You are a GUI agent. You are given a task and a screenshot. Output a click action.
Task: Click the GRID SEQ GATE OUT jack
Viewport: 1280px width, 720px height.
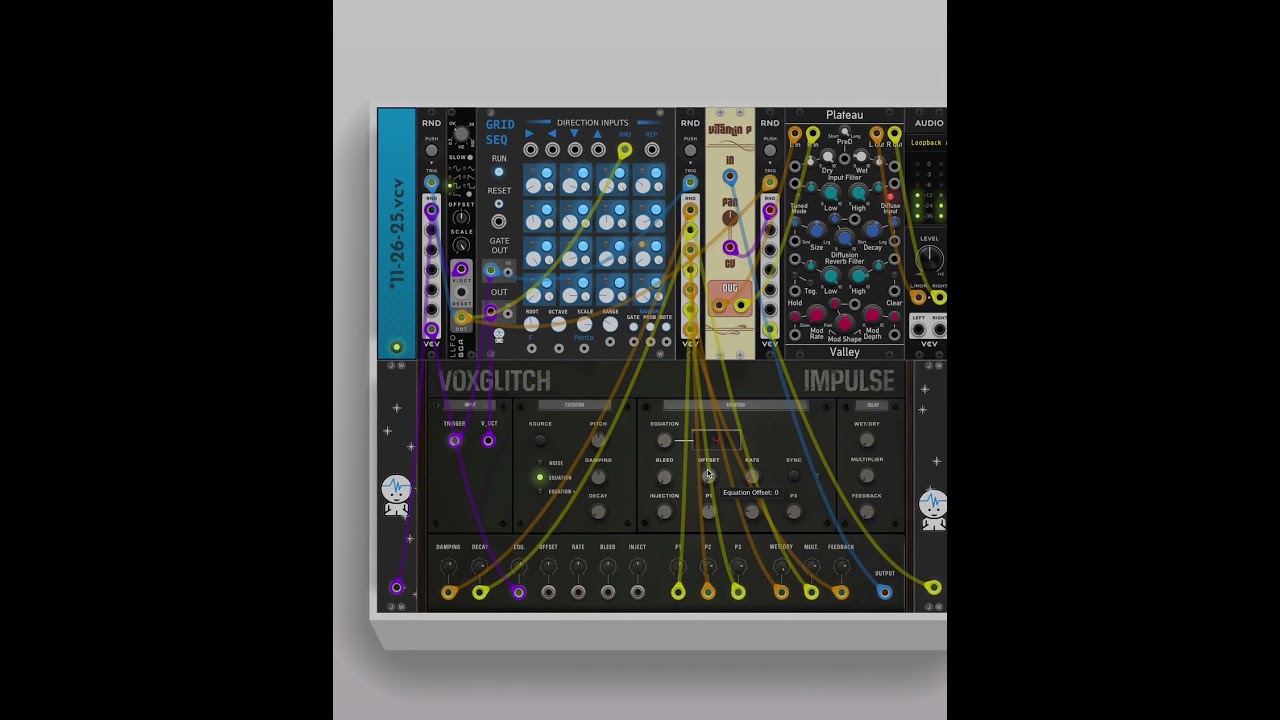491,271
